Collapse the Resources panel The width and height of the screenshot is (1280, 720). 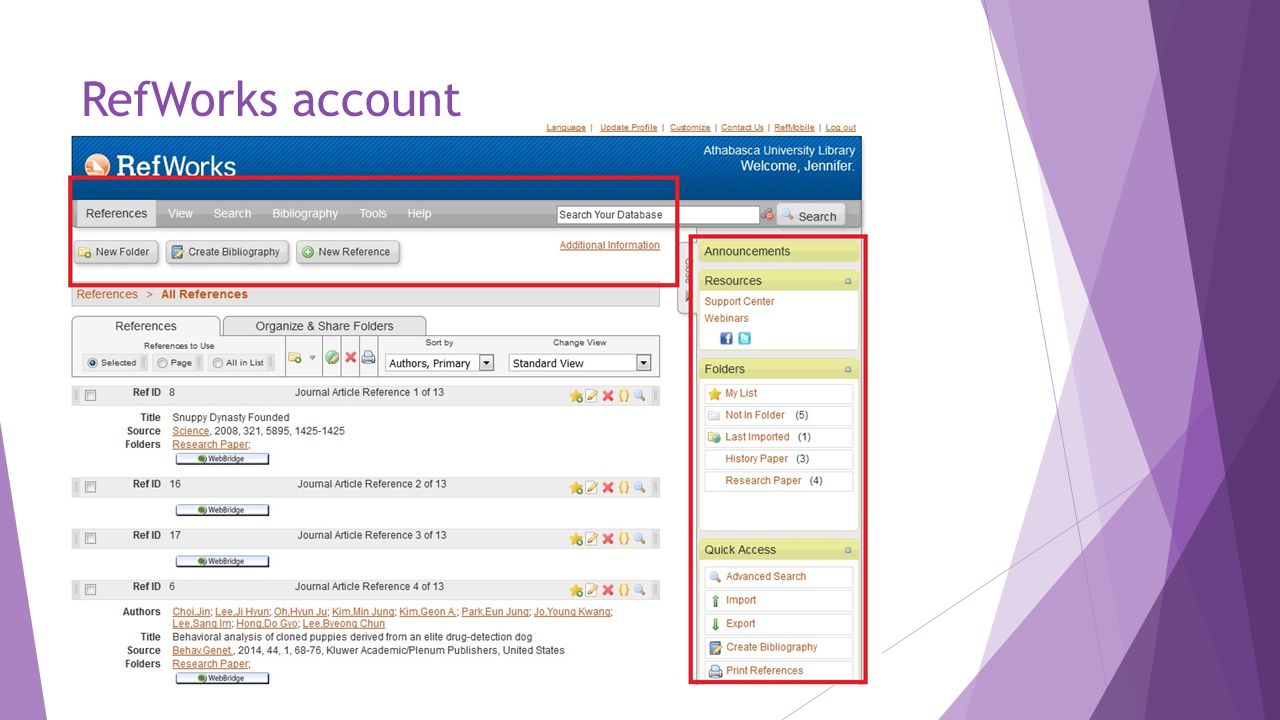(x=848, y=281)
